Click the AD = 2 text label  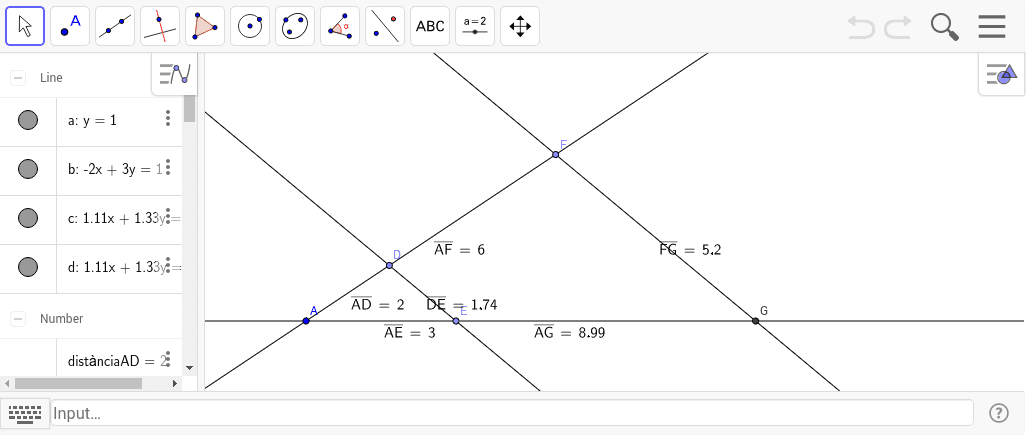coord(378,304)
